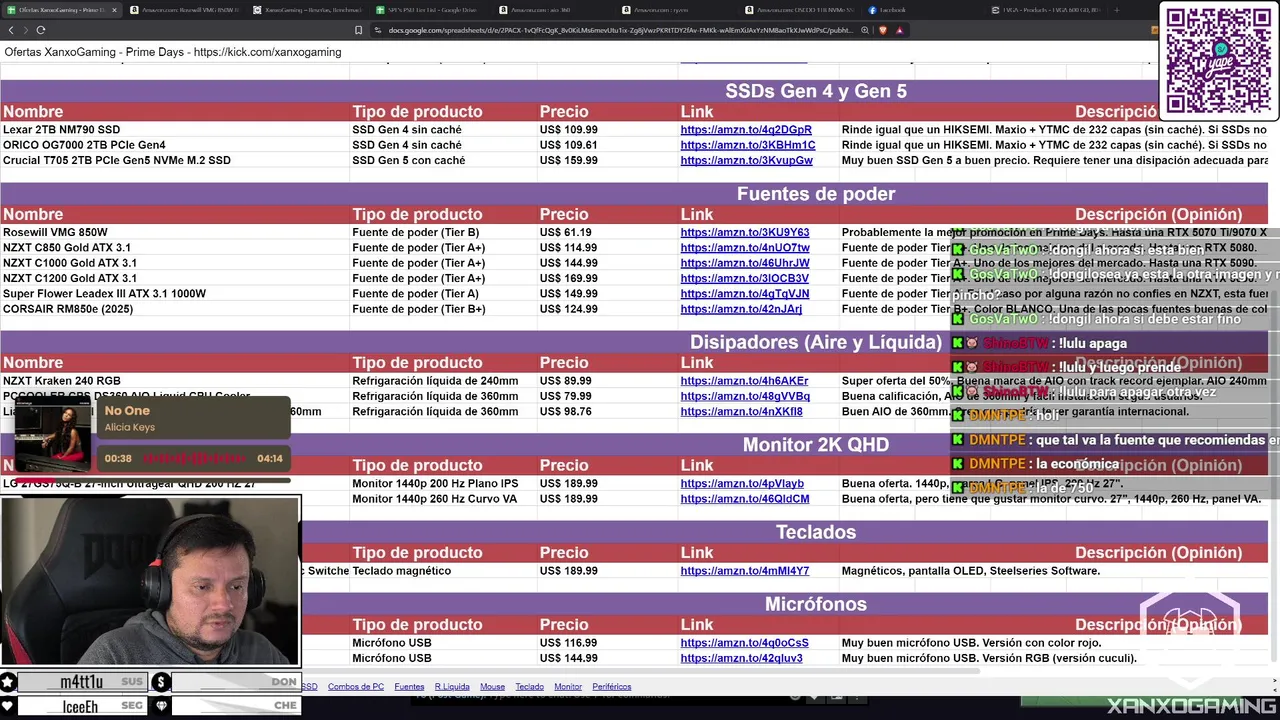Select the cell Crucial T705 2TB PCIe Gen5

[117, 160]
